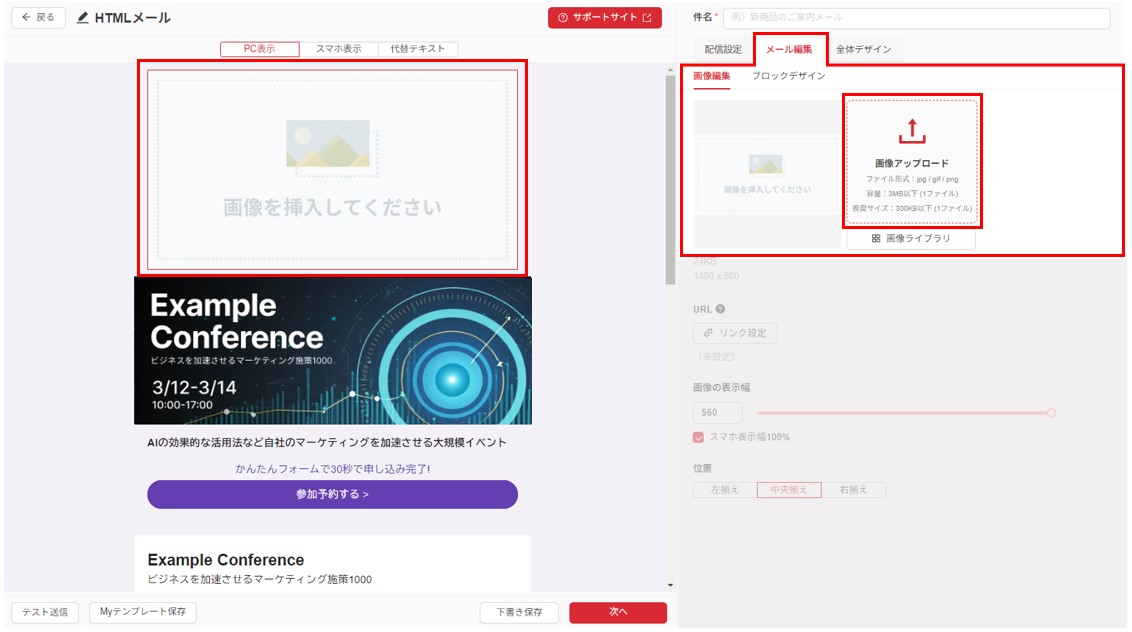Click the 画像の表示幅 width field showing 560
1132x632 pixels.
tap(718, 412)
